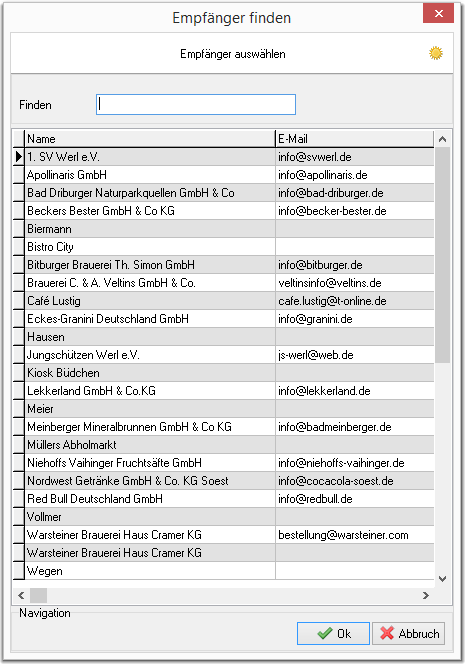The image size is (465, 664).
Task: Click the scroll up arrow of list
Action: click(x=443, y=139)
